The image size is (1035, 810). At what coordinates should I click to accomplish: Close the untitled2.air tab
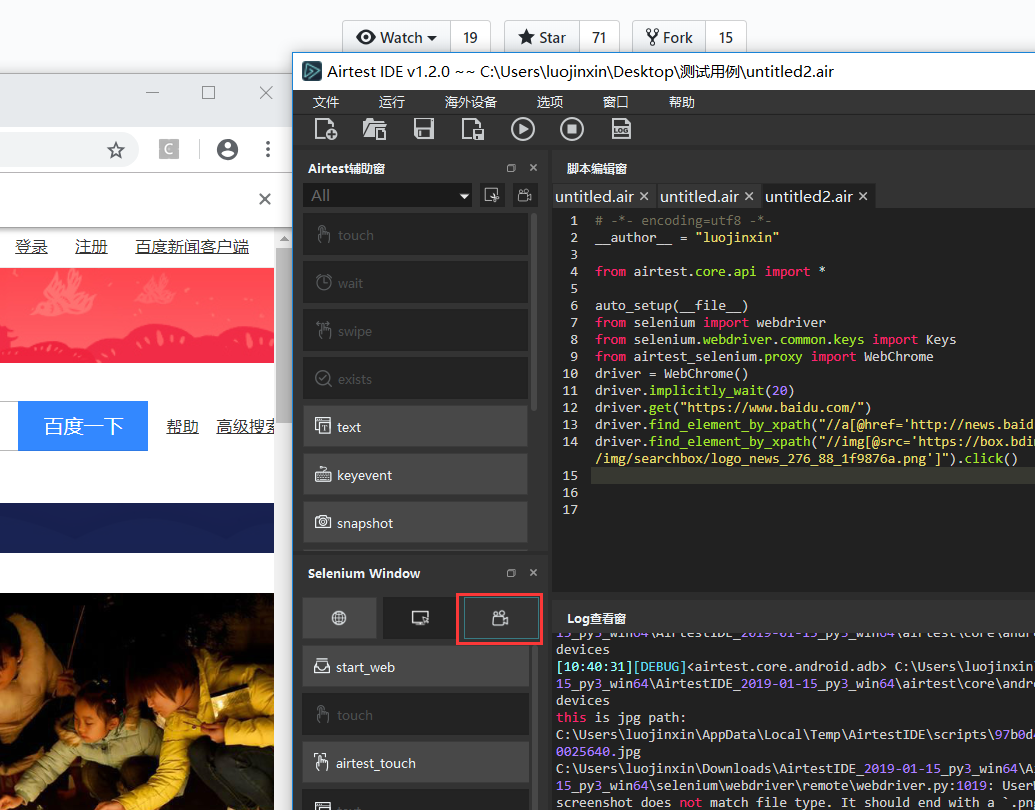[863, 197]
